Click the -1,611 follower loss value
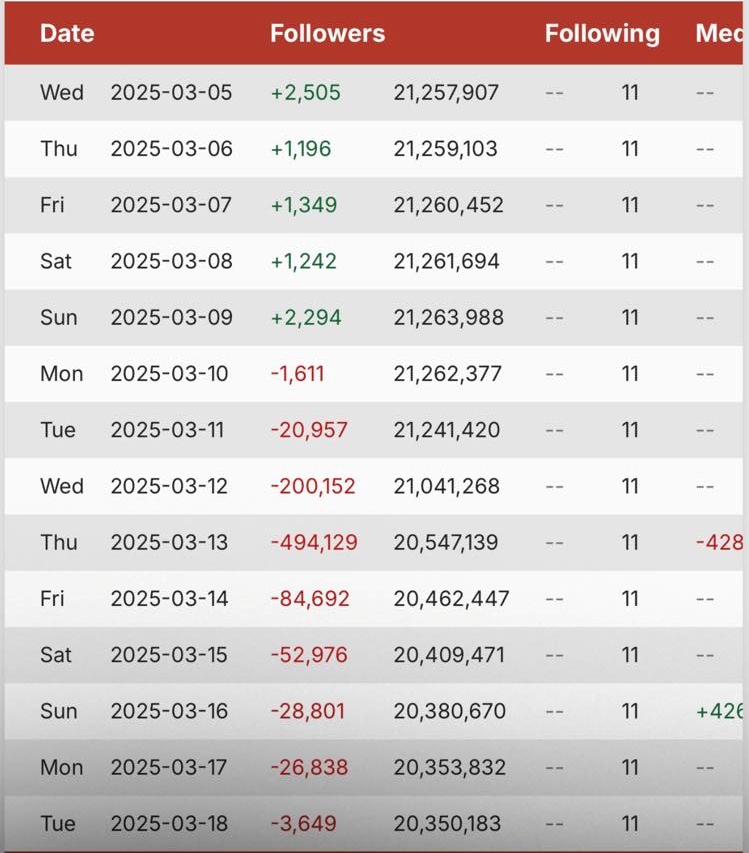Image resolution: width=749 pixels, height=853 pixels. [297, 374]
